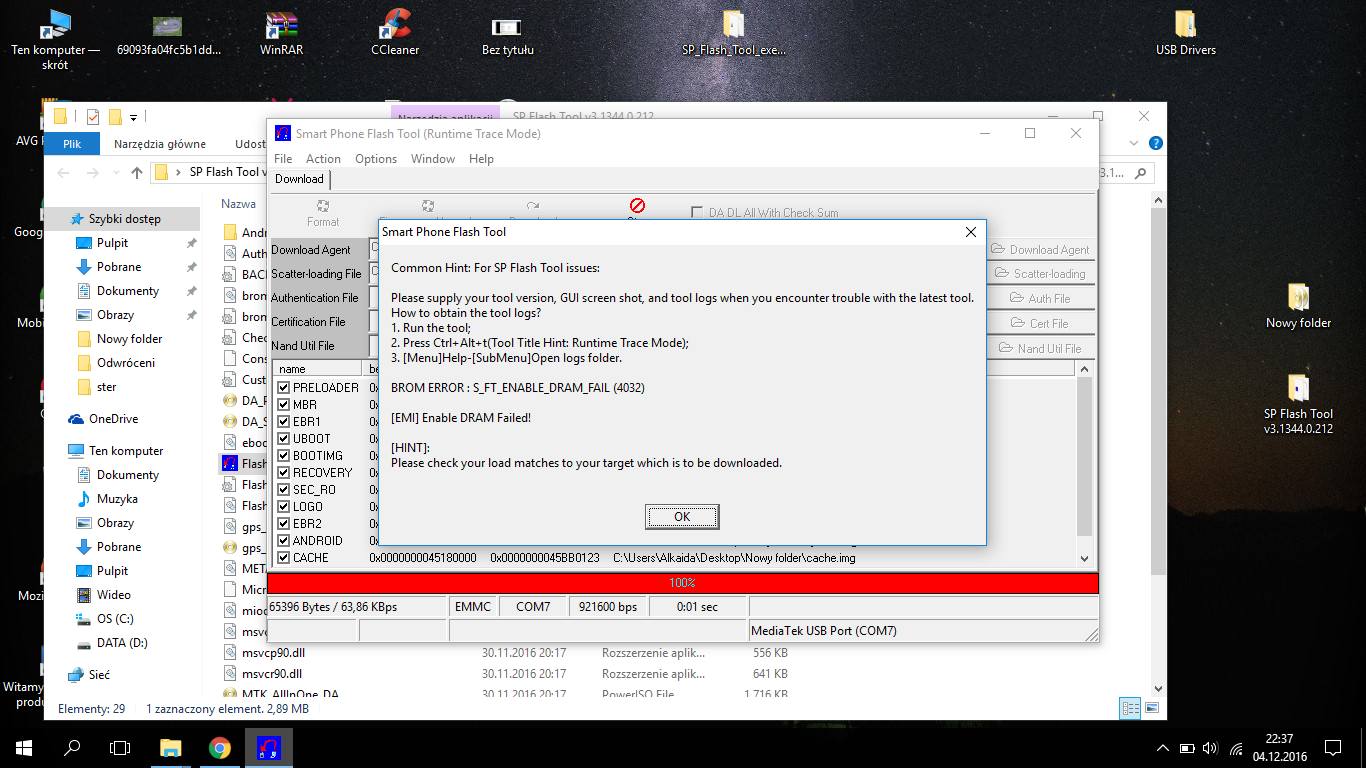This screenshot has height=768, width=1366.
Task: Click the Format toolbar icon in Flash Tool
Action: [323, 212]
